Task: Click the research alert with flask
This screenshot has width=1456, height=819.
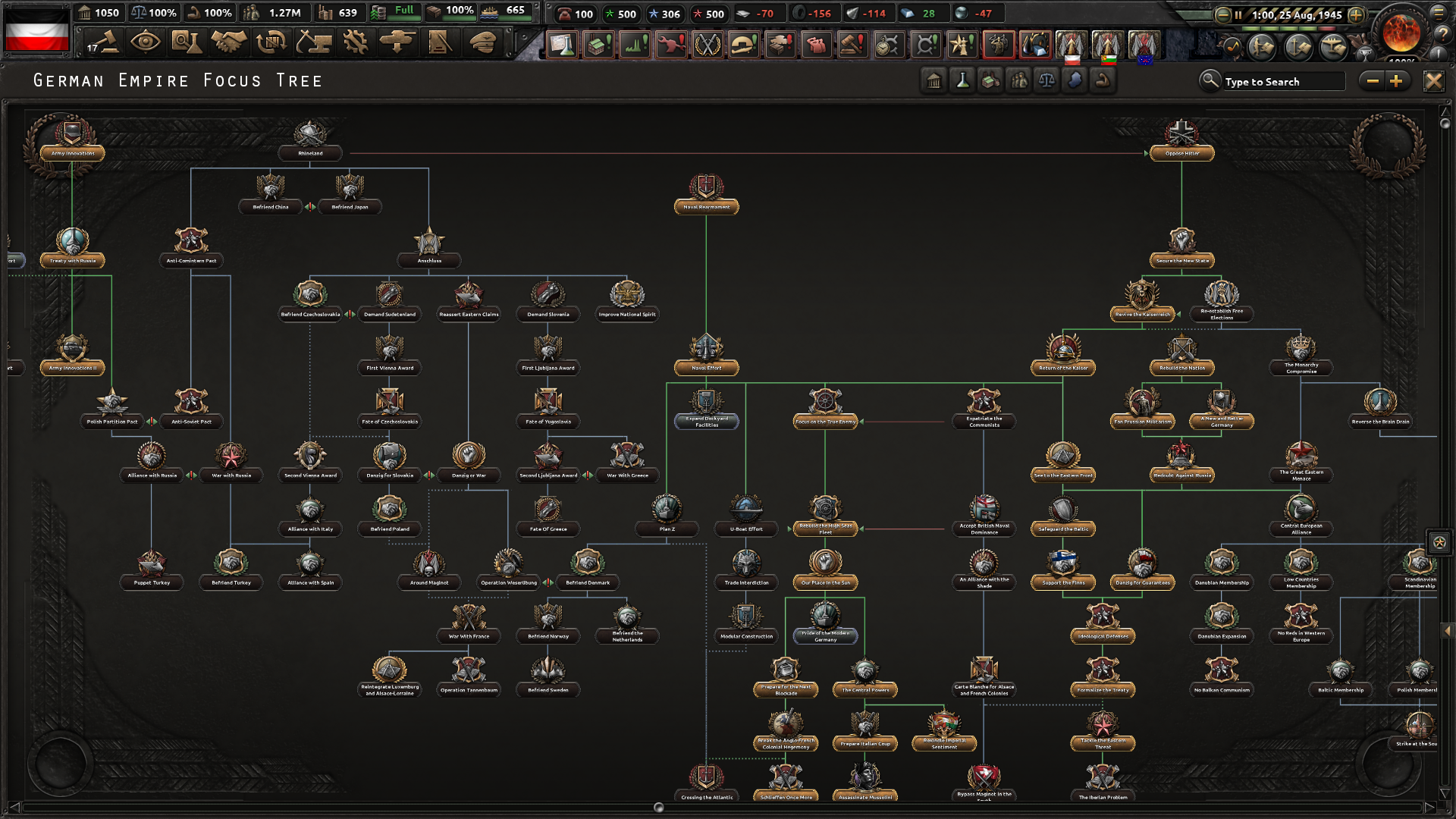Action: pos(562,45)
